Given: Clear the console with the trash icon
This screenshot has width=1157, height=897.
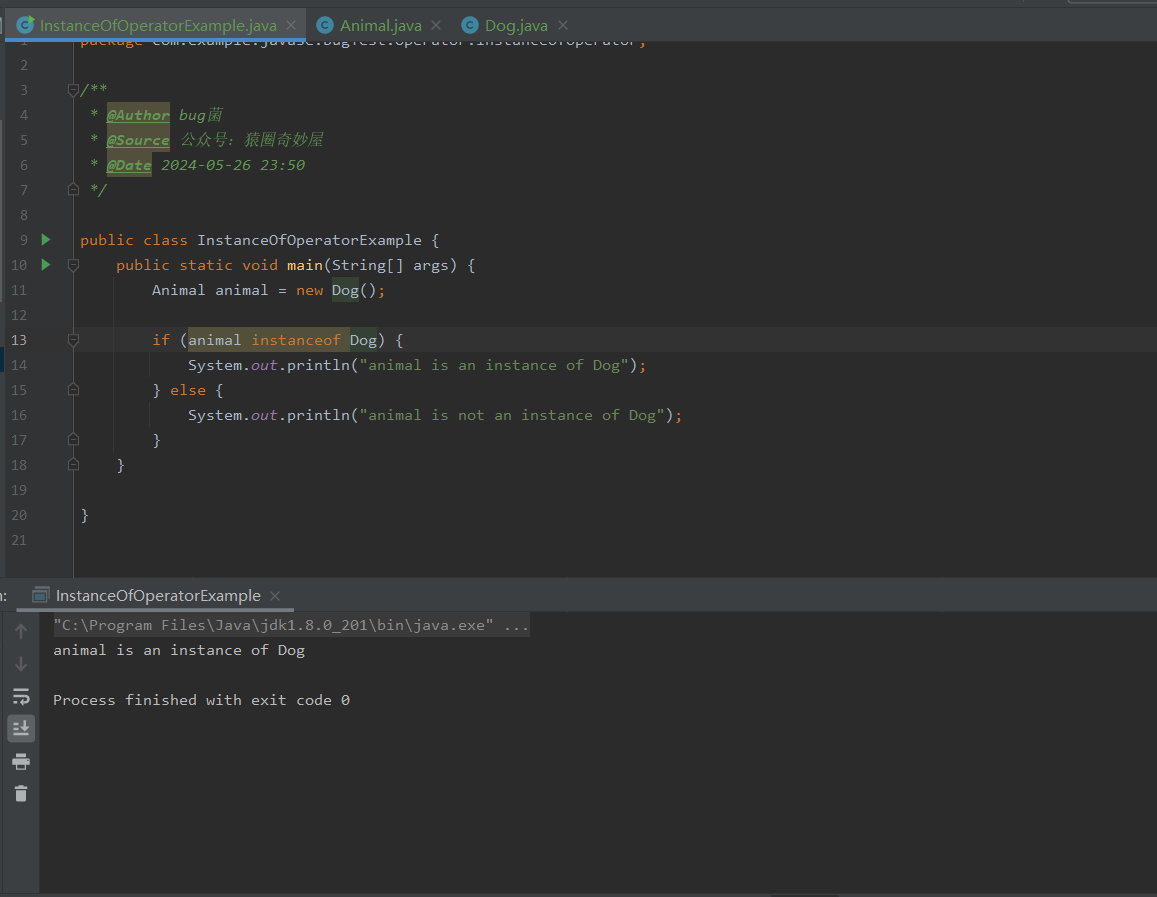Looking at the screenshot, I should (x=21, y=794).
